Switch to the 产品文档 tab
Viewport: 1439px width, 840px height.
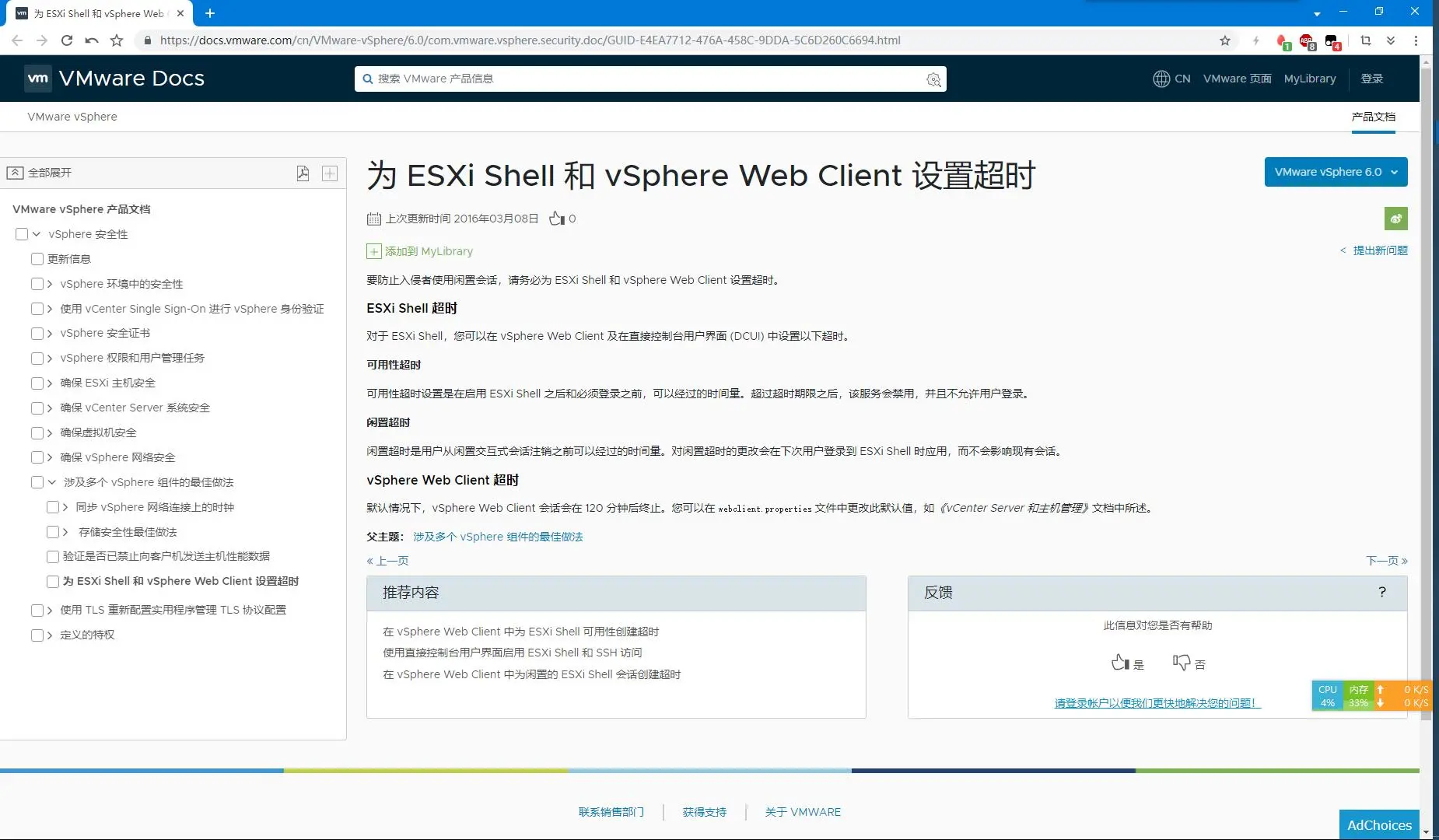click(1373, 117)
